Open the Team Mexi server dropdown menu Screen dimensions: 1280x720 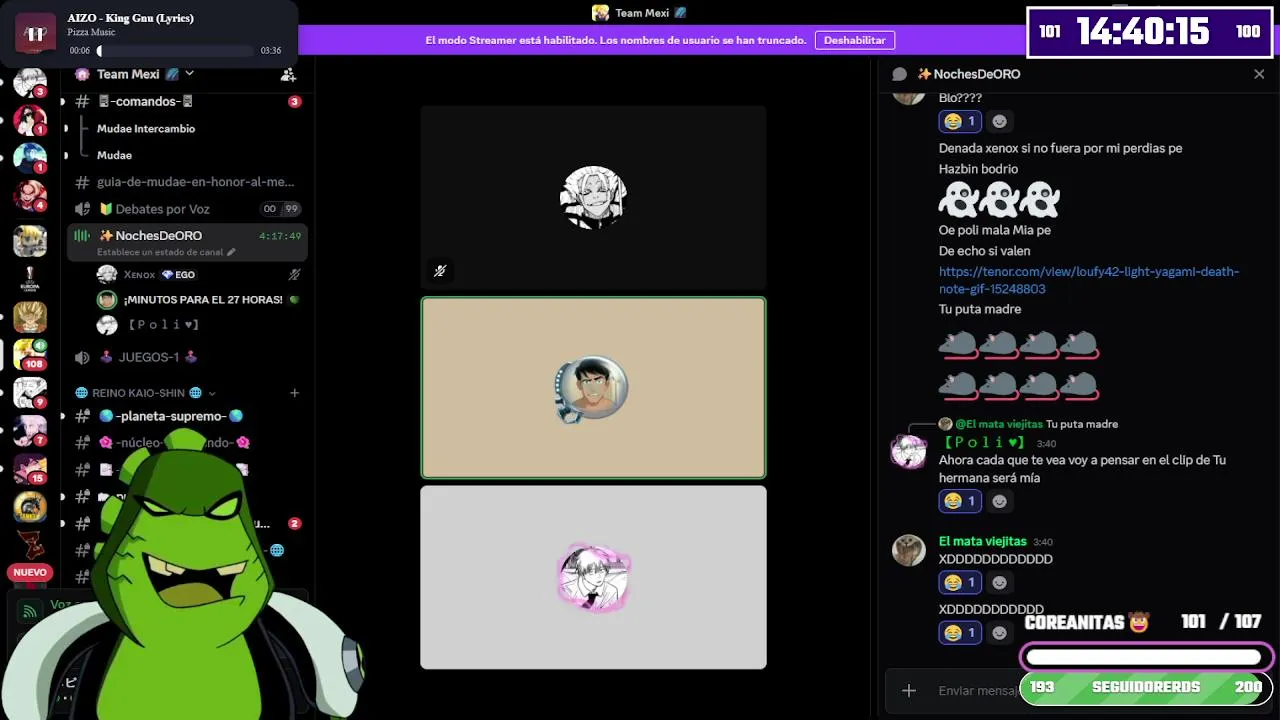189,74
